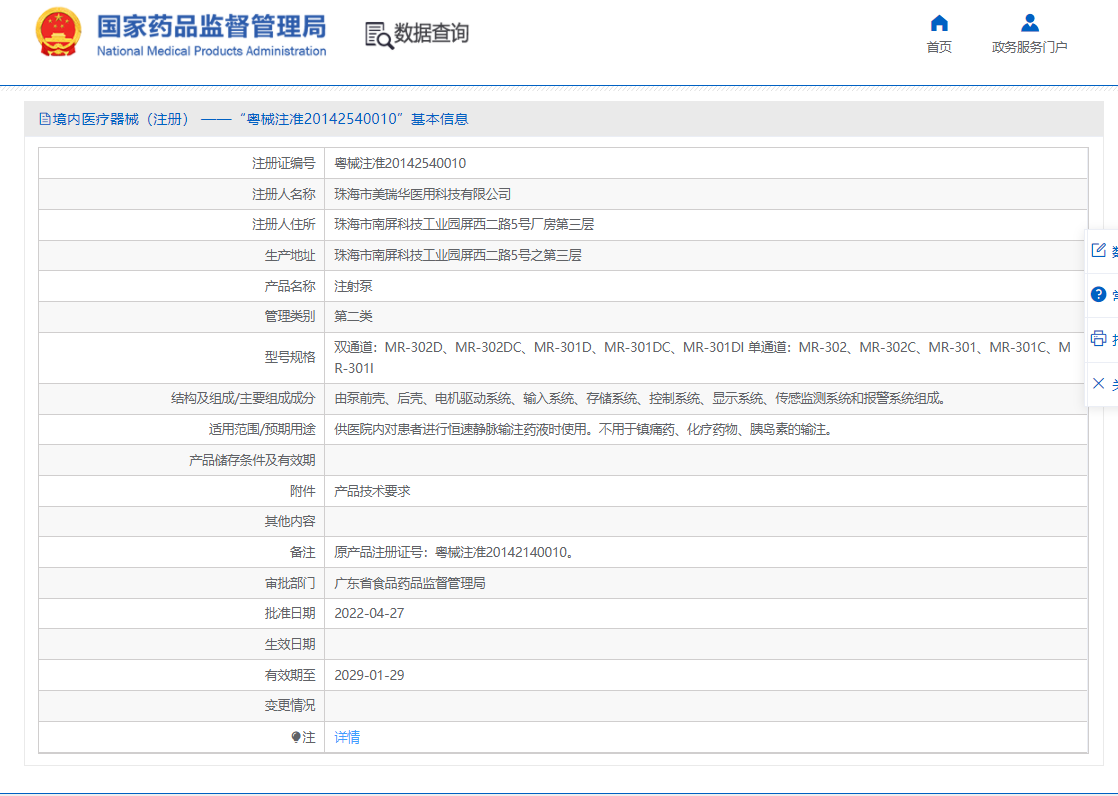Viewport: 1118px width, 796px height.
Task: Click the 数据查询 heading text
Action: click(431, 34)
